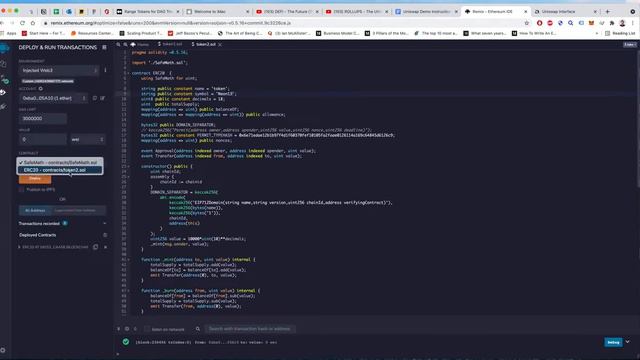Bookmark page with star icon
The height and width of the screenshot is (360, 640).
point(527,23)
